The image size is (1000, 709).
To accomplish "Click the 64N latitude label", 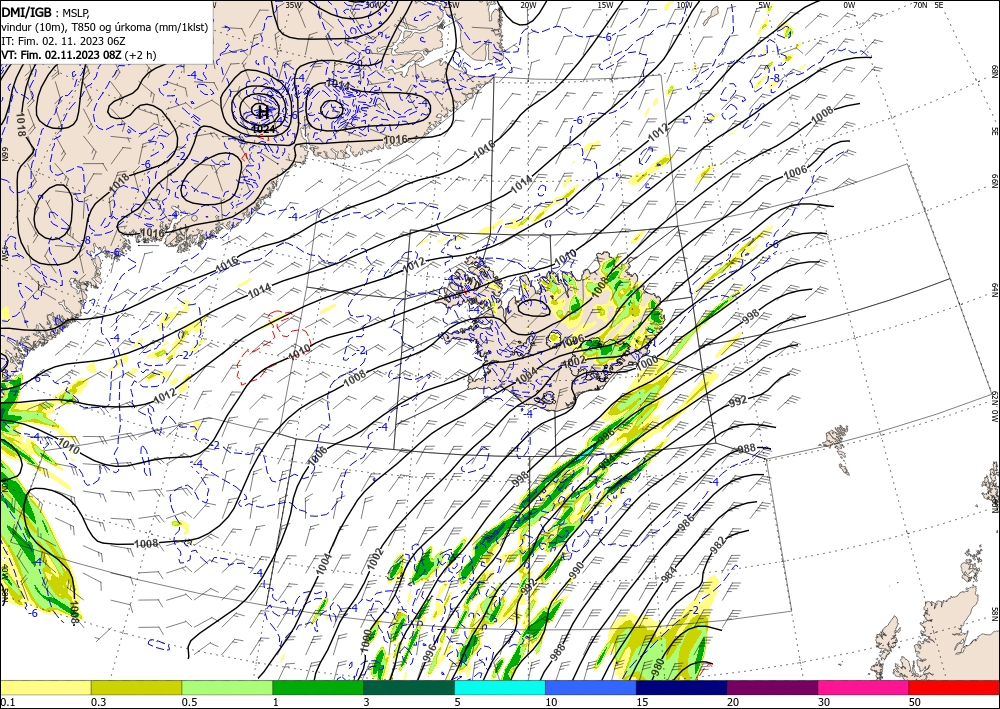I will (994, 290).
